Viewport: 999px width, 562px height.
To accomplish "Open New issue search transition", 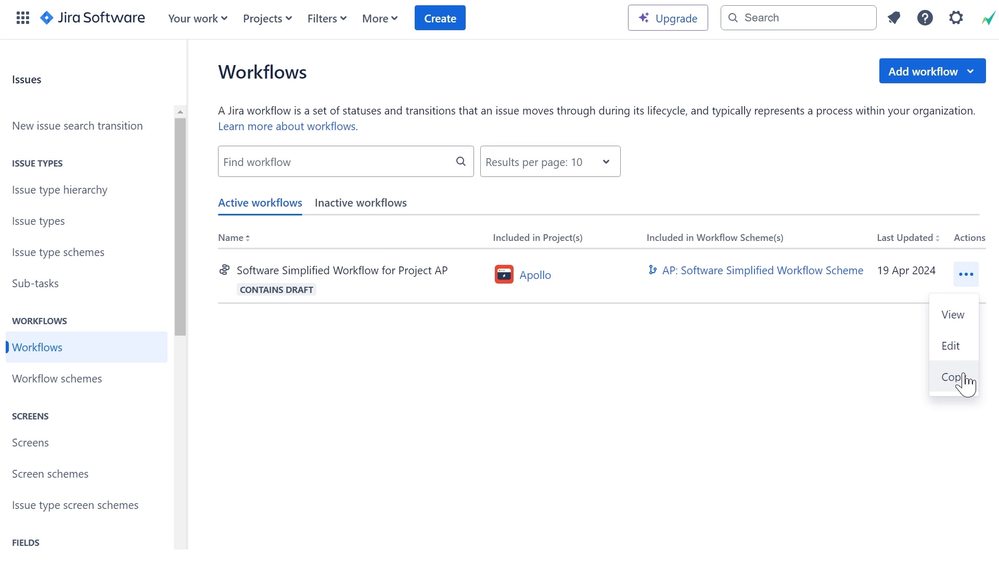I will pos(77,126).
